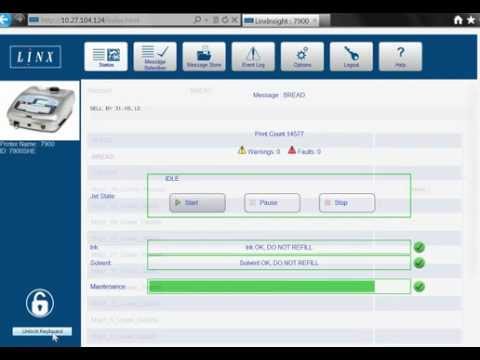
Task: Click the Message BREAD text
Action: [x=279, y=95]
